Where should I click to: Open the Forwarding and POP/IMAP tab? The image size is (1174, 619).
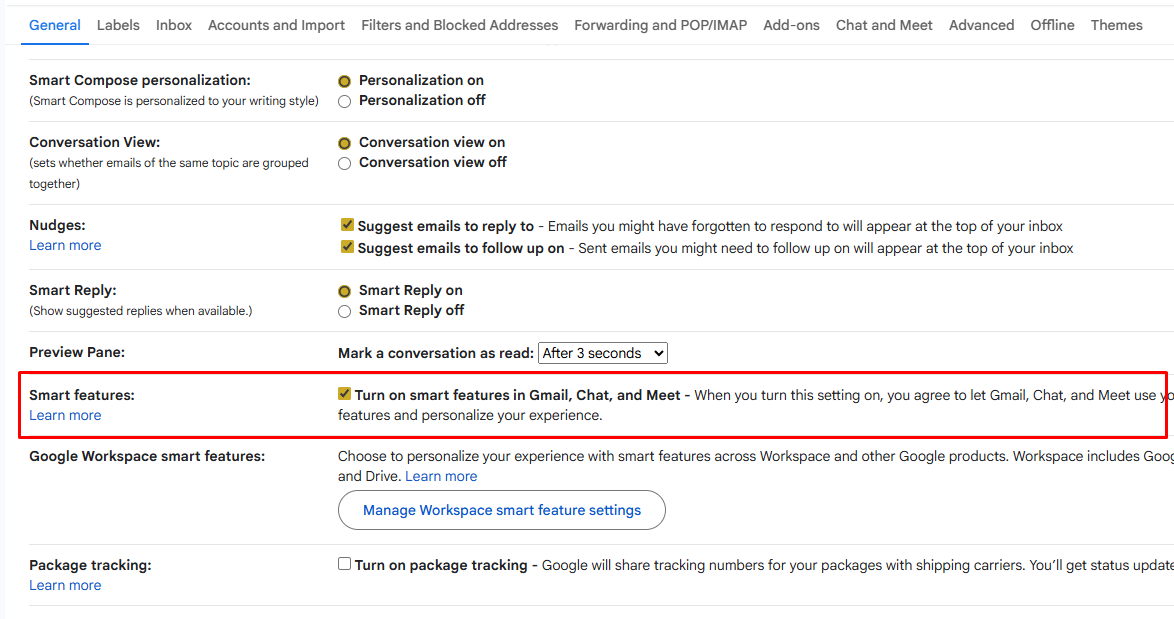pyautogui.click(x=660, y=25)
